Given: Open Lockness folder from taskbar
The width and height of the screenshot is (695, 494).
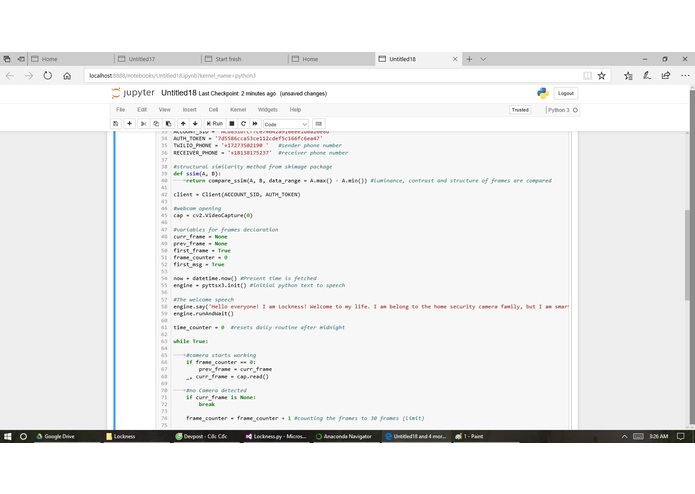Looking at the screenshot, I should point(121,436).
